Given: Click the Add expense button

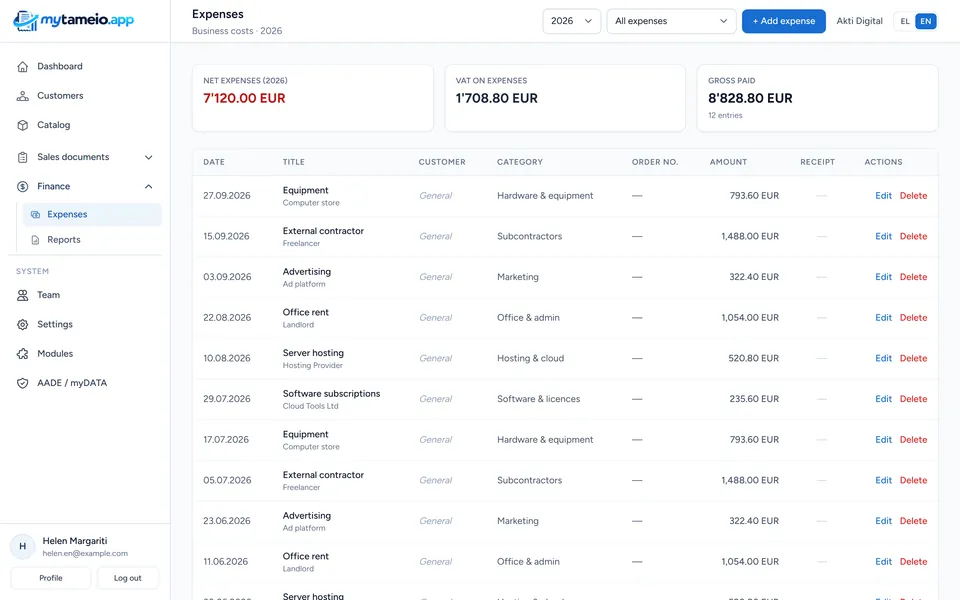Looking at the screenshot, I should [784, 21].
